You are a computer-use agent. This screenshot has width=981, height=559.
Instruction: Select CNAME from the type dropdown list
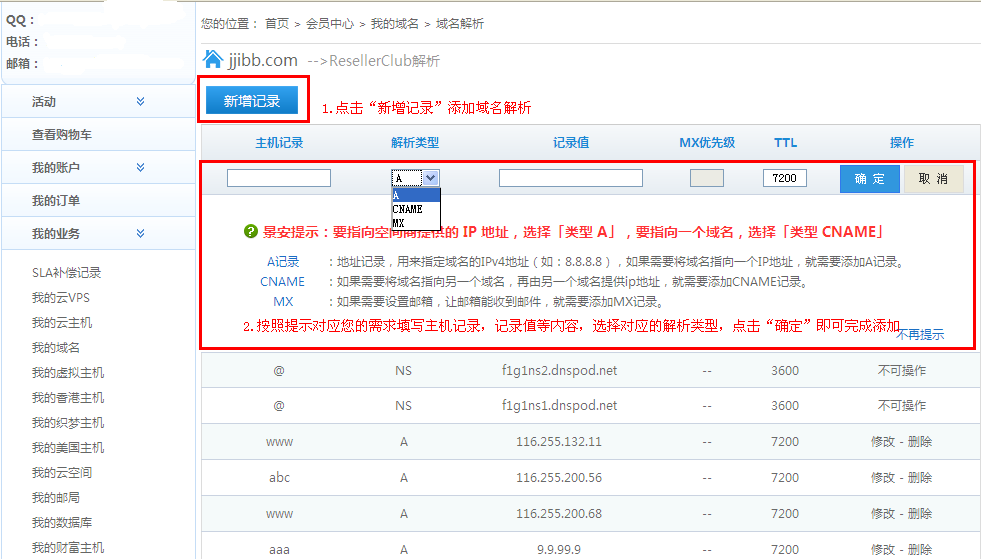point(407,209)
